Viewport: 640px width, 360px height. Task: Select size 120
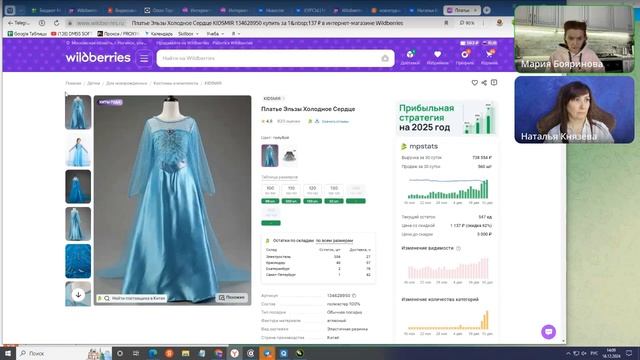[312, 190]
